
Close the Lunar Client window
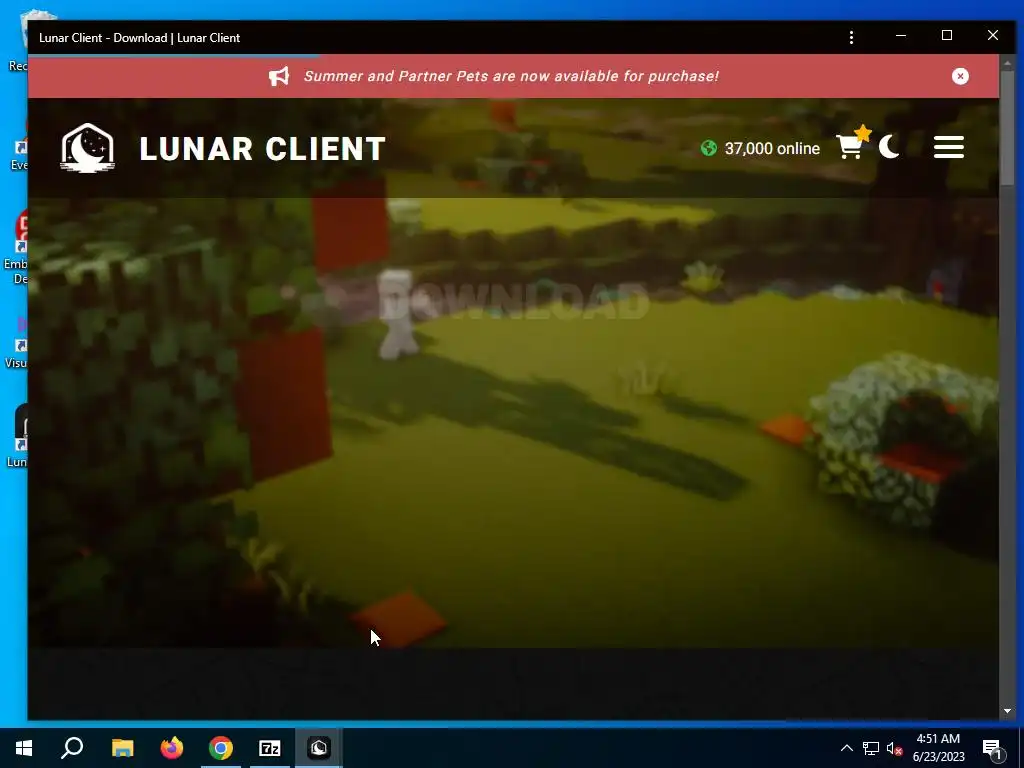coord(993,36)
